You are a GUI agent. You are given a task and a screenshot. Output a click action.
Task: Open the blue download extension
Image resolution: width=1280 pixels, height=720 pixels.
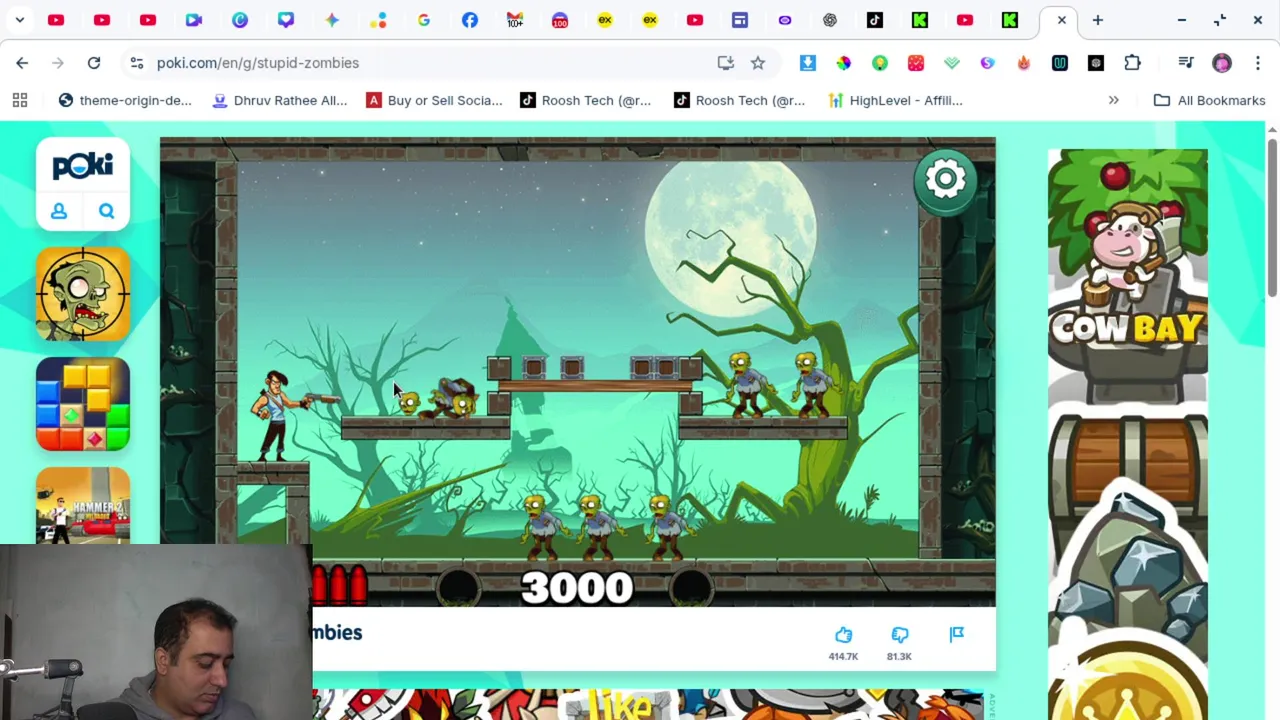point(807,63)
